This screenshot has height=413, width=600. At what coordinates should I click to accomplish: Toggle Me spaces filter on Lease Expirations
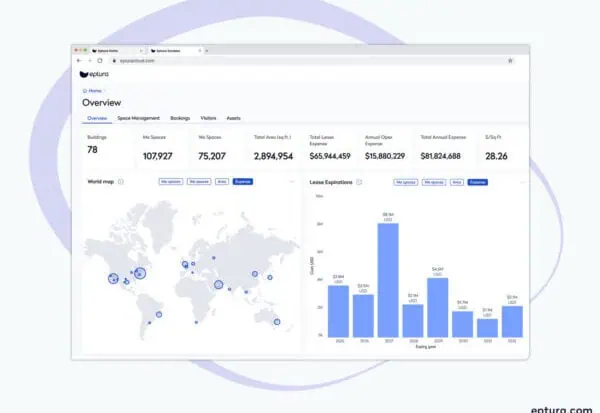click(406, 182)
